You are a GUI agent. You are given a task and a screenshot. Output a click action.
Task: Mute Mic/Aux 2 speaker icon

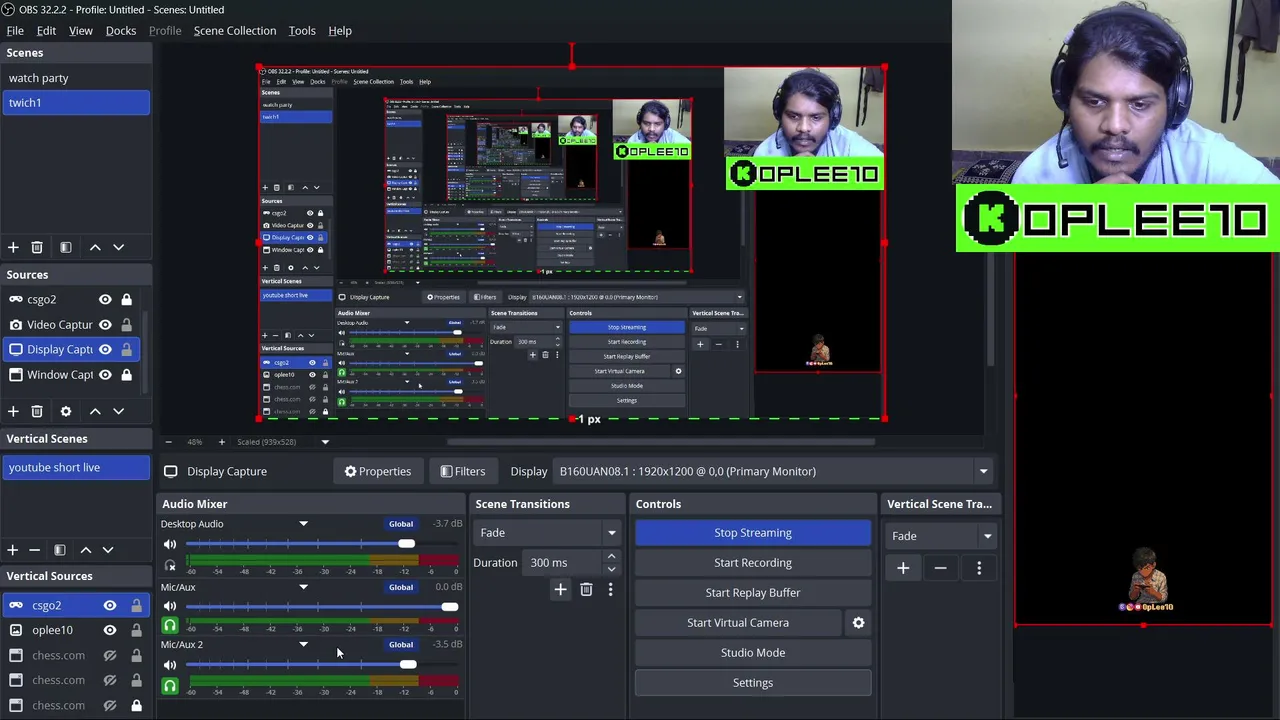pos(170,665)
